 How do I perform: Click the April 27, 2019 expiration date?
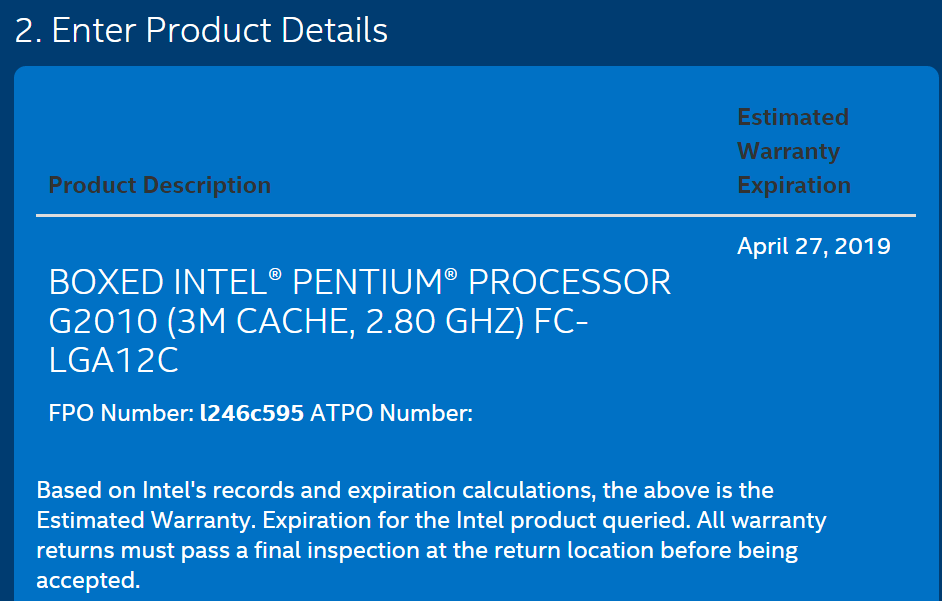coord(813,246)
